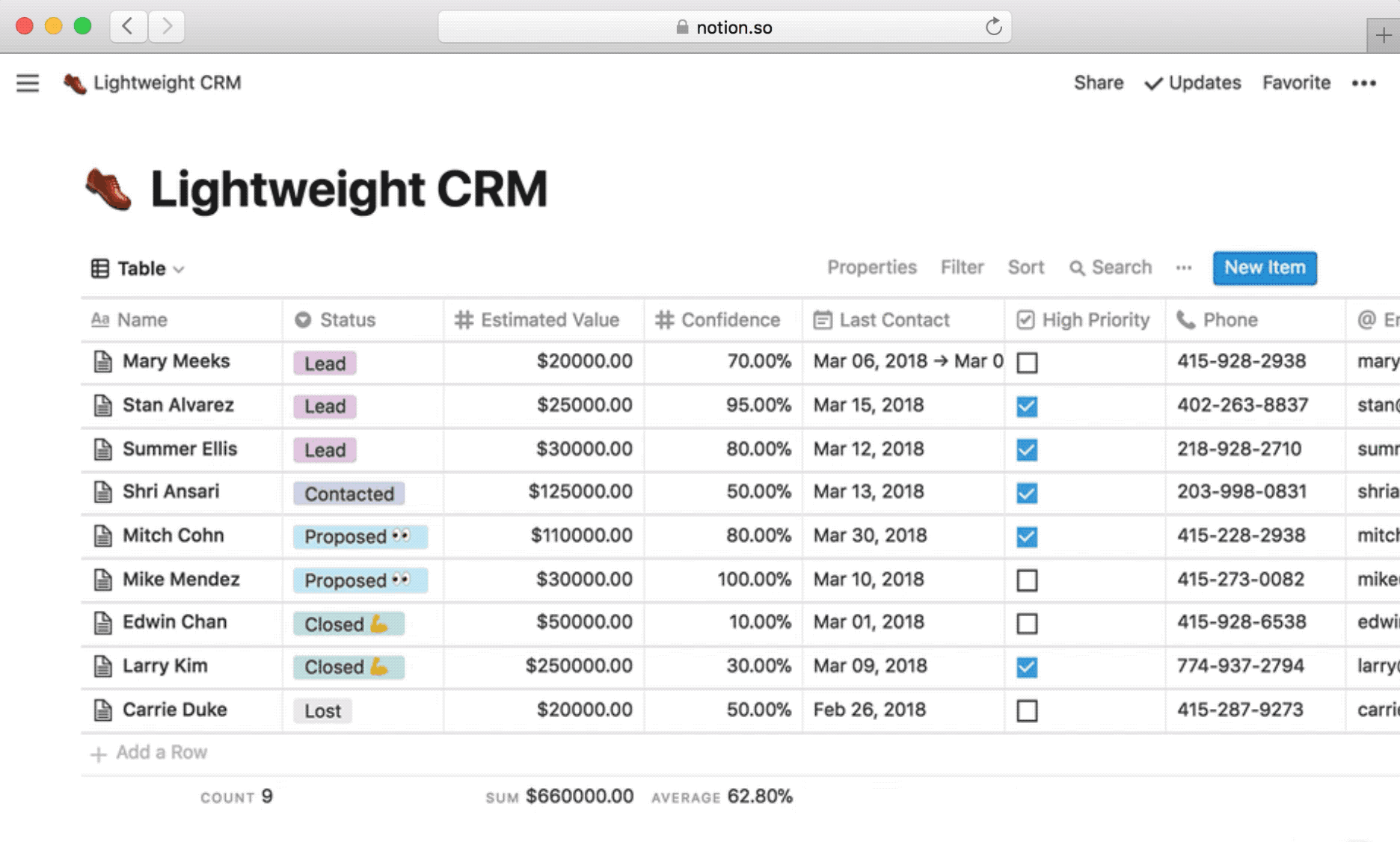The width and height of the screenshot is (1400, 842).
Task: Click the page icon for Mitch Cohn
Action: click(x=102, y=536)
